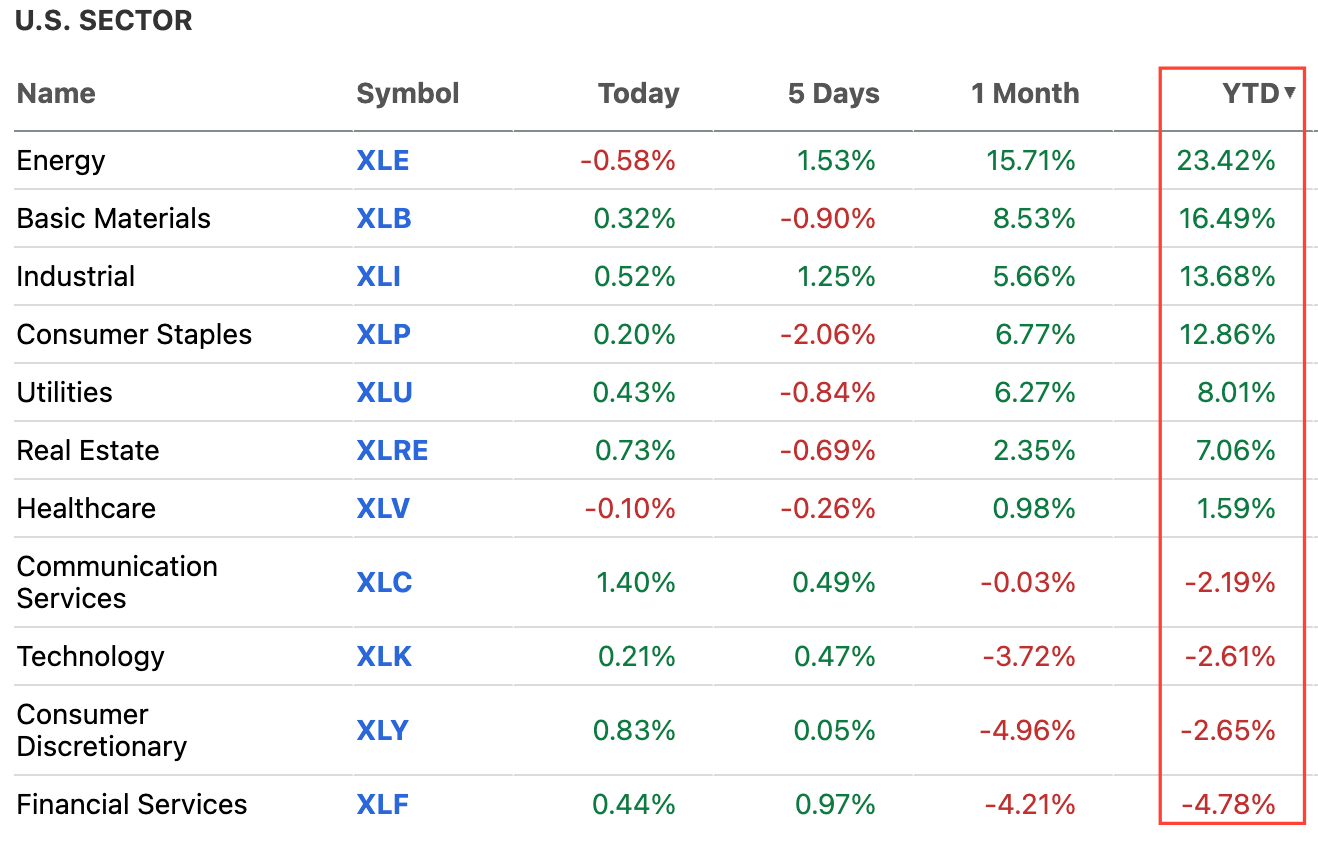Open the XLI Industrial sector link
The image size is (1318, 844).
pyautogui.click(x=378, y=276)
